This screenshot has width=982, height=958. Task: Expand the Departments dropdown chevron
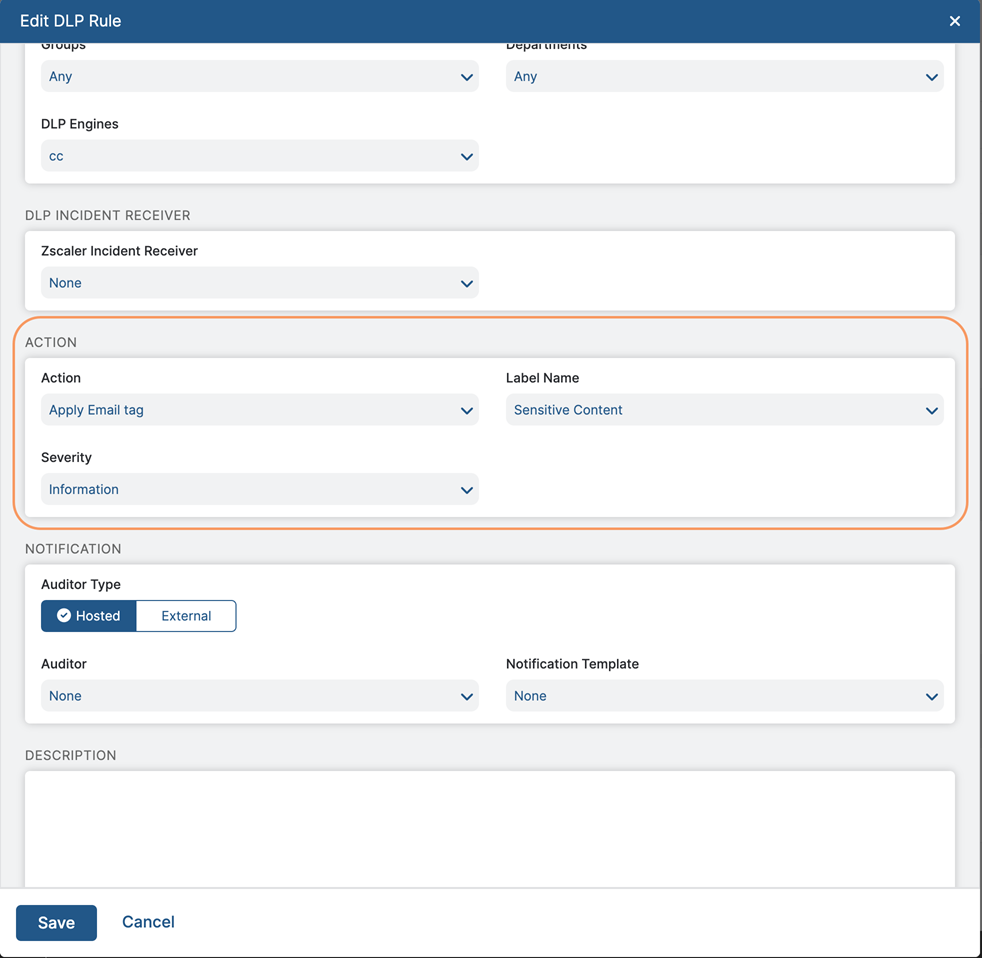931,76
